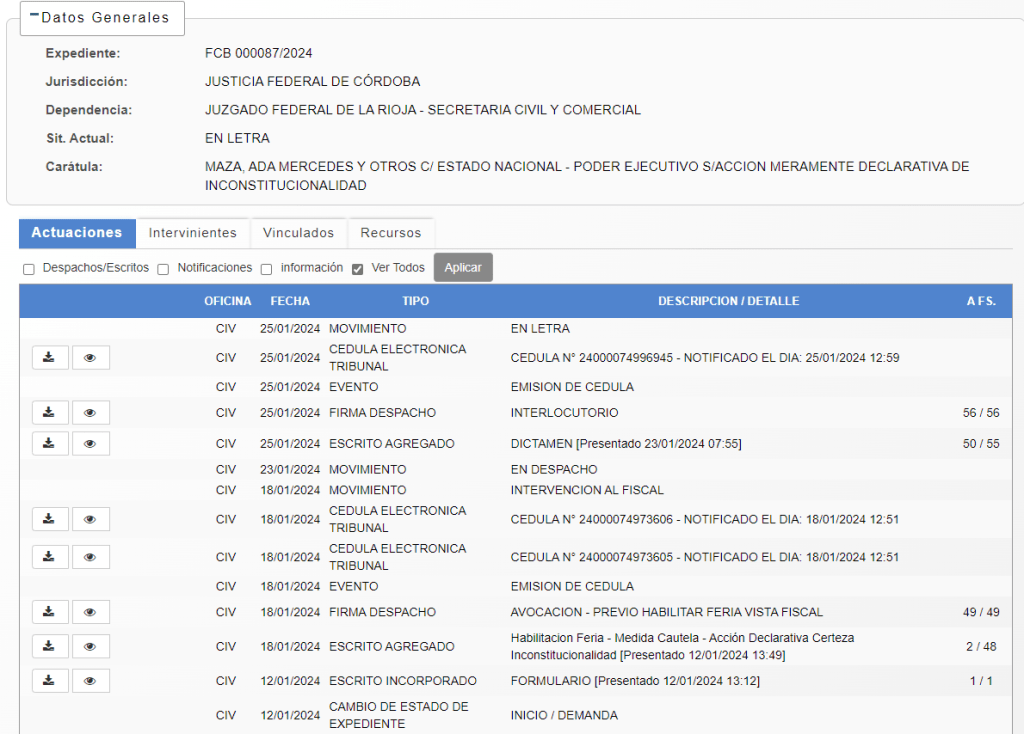
Task: Click CAMBIO DE ESTADO DE EXPEDIENTE type
Action: pyautogui.click(x=399, y=715)
